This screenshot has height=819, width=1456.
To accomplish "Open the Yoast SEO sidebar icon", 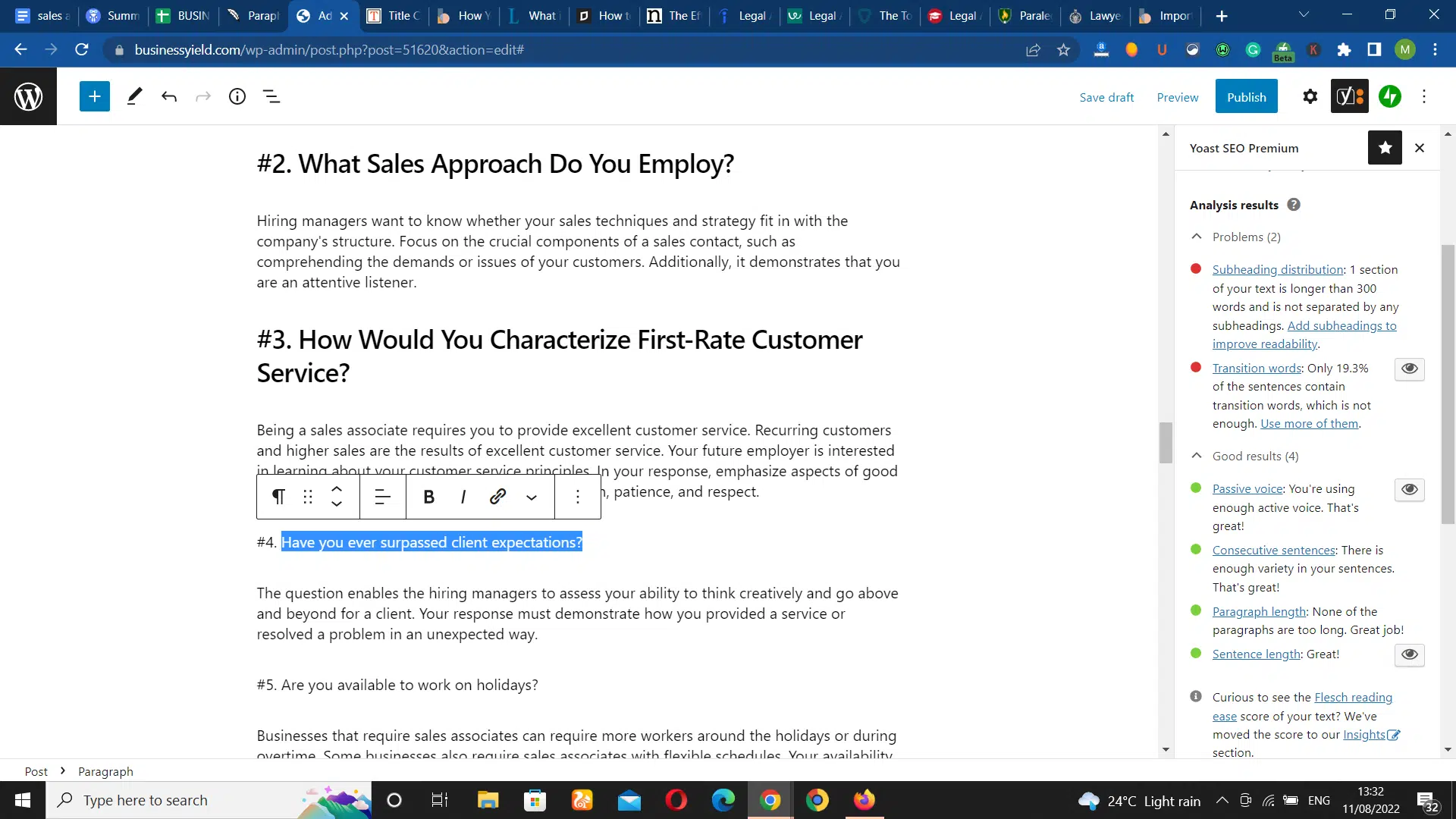I will (x=1349, y=96).
